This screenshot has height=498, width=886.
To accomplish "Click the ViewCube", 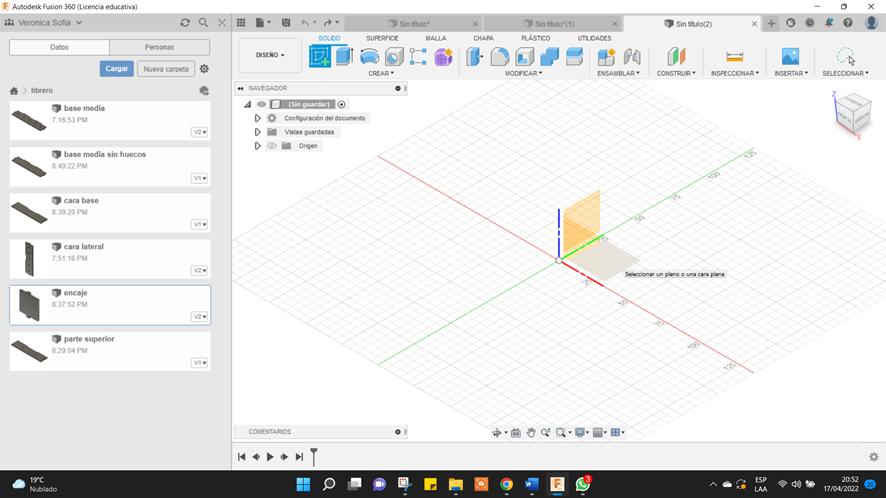I will click(853, 113).
